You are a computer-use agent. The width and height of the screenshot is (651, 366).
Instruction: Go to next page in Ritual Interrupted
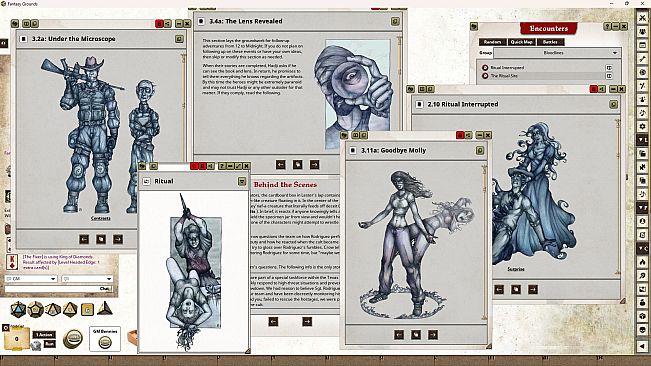pos(533,289)
